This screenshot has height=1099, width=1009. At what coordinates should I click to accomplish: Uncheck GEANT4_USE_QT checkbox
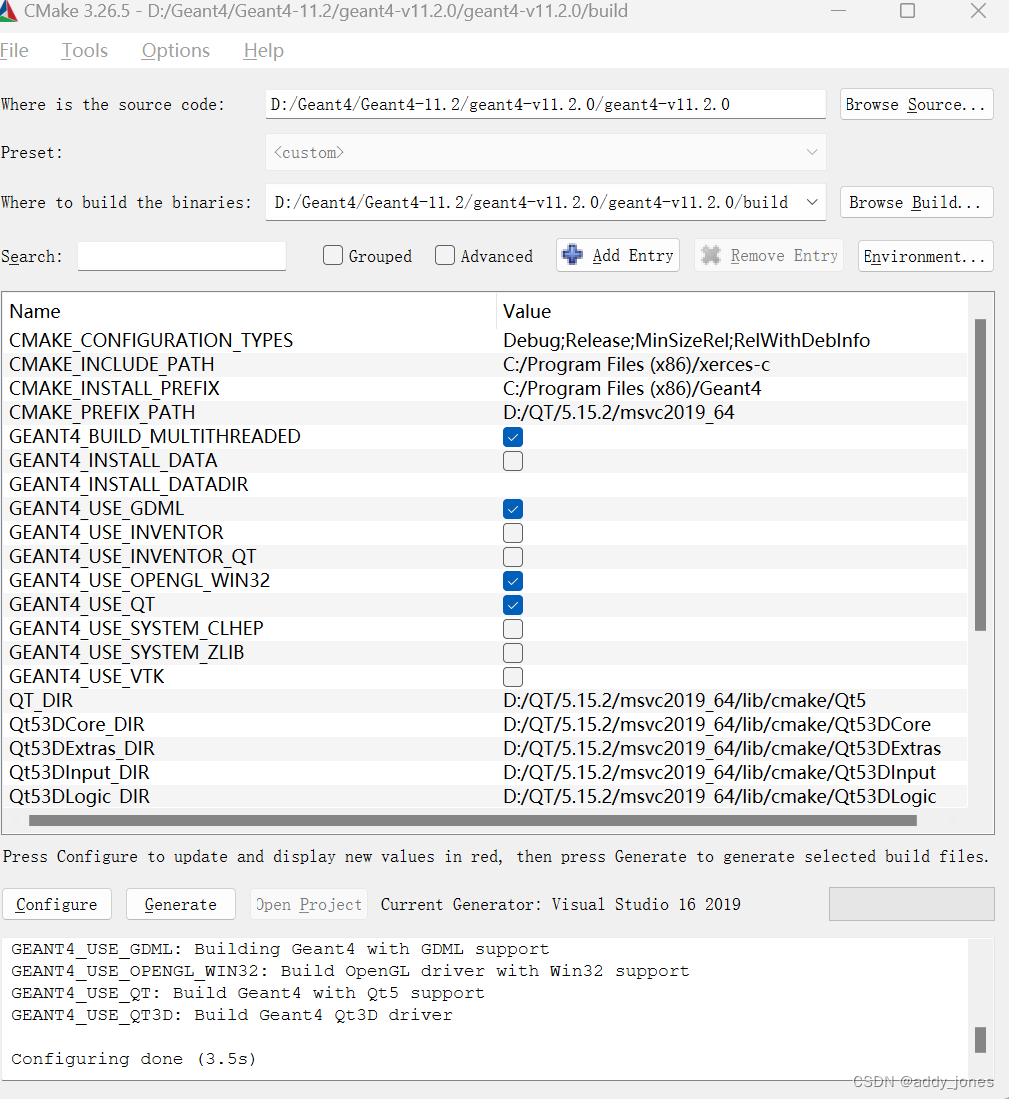[x=513, y=605]
